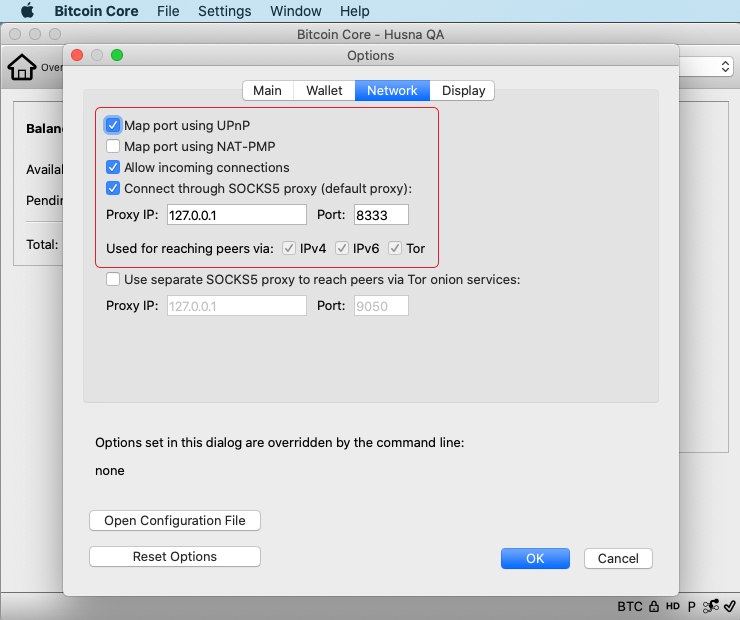Image resolution: width=740 pixels, height=620 pixels.
Task: Click the IPv4 reachability checkbox
Action: 289,248
